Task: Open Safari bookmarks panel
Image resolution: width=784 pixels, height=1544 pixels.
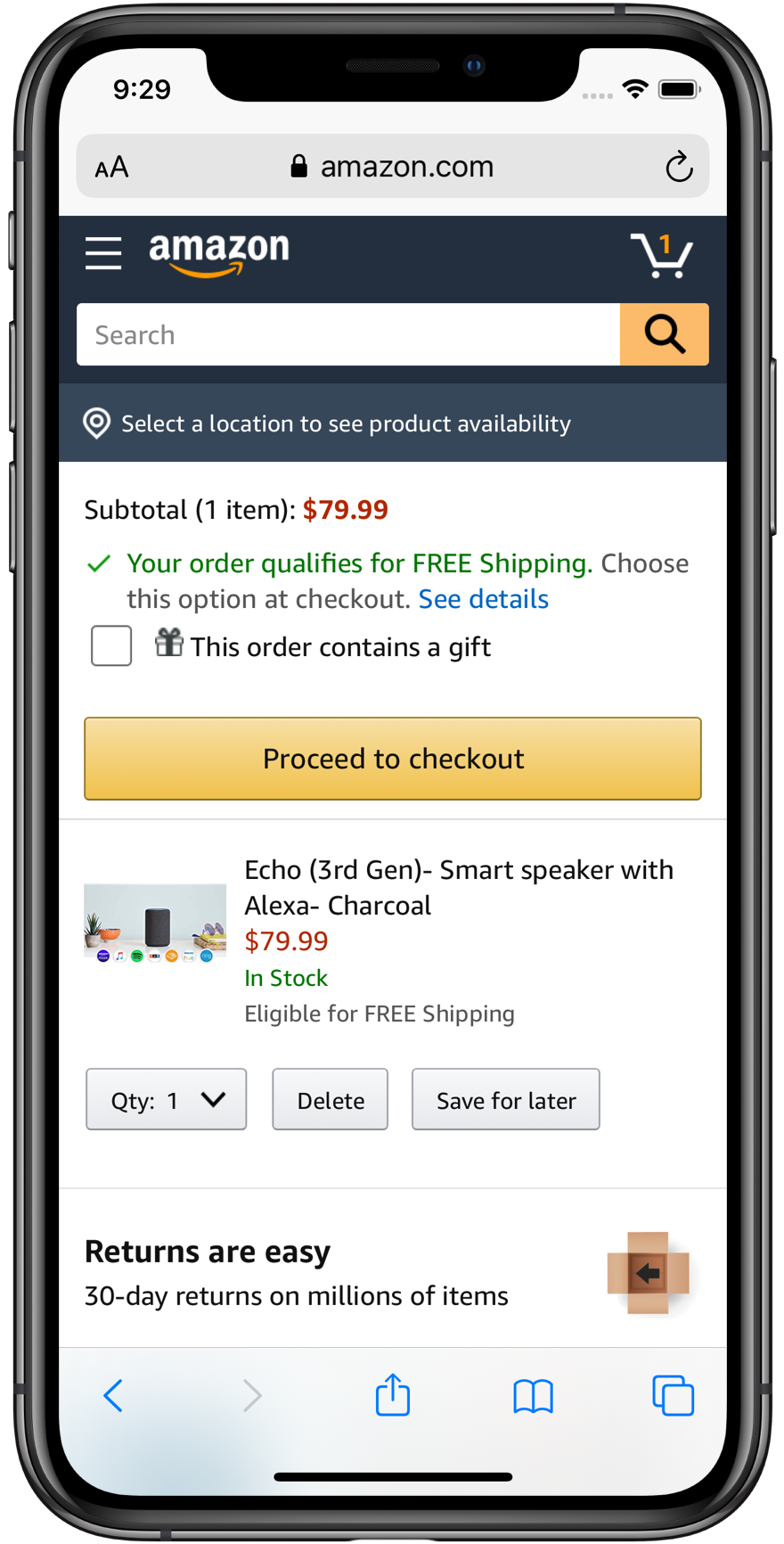Action: tap(533, 1395)
